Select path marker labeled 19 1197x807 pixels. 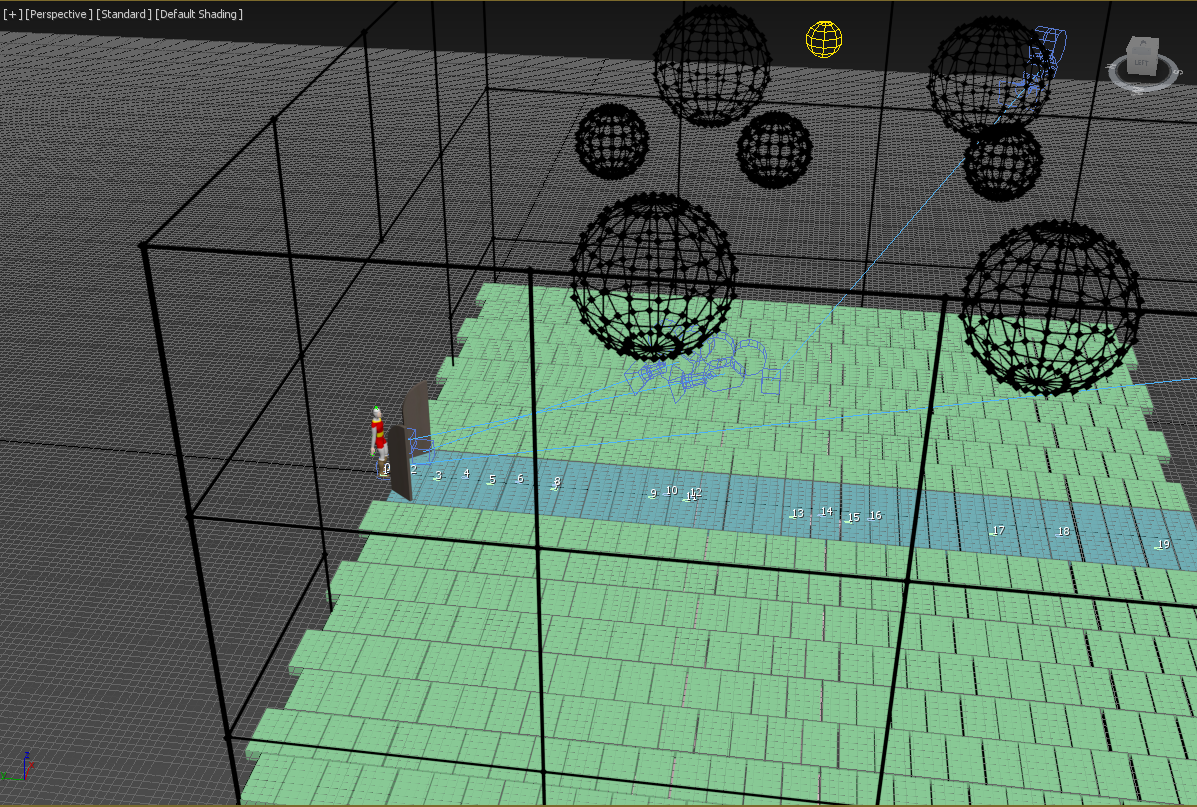pos(1163,544)
